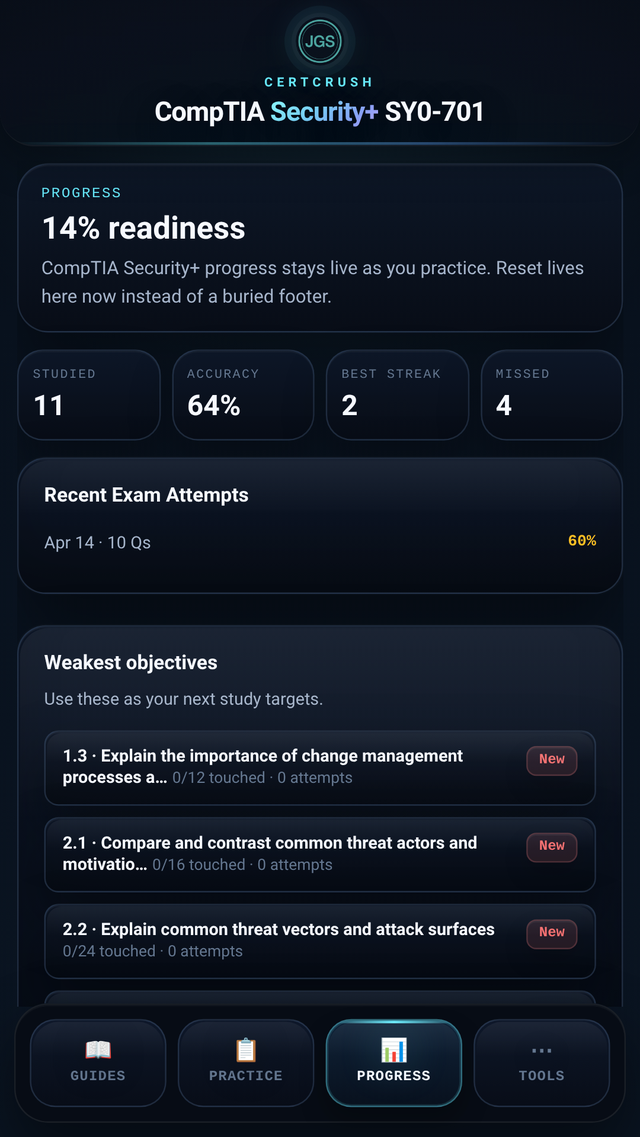Switch to the Guides tab

pyautogui.click(x=97, y=1062)
